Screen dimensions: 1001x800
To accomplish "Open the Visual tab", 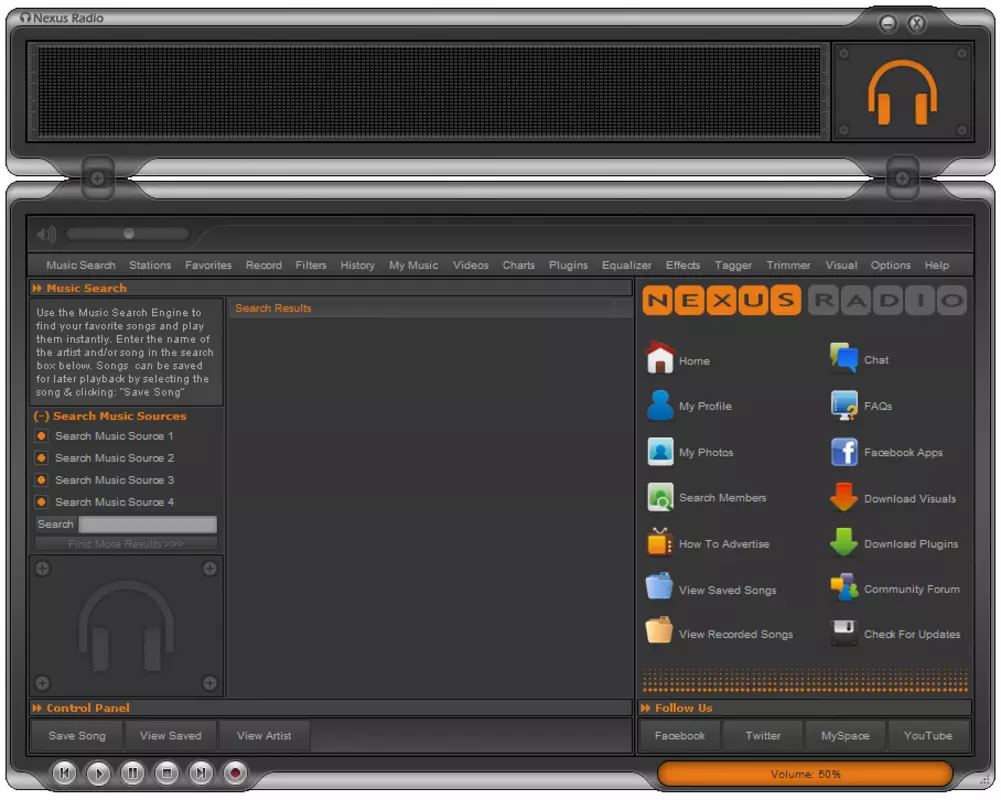I will point(841,265).
